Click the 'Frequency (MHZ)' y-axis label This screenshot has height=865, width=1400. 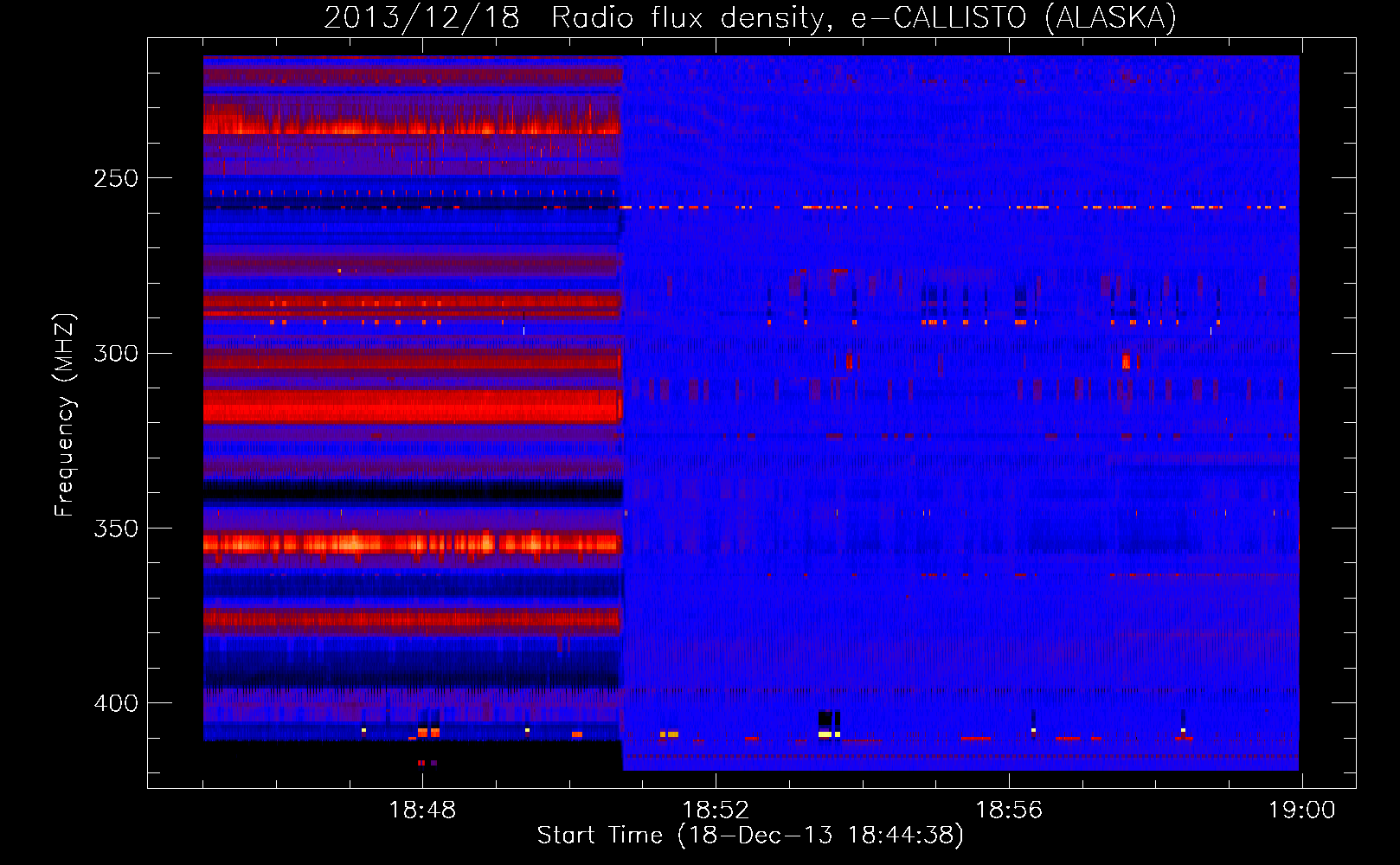[x=65, y=414]
